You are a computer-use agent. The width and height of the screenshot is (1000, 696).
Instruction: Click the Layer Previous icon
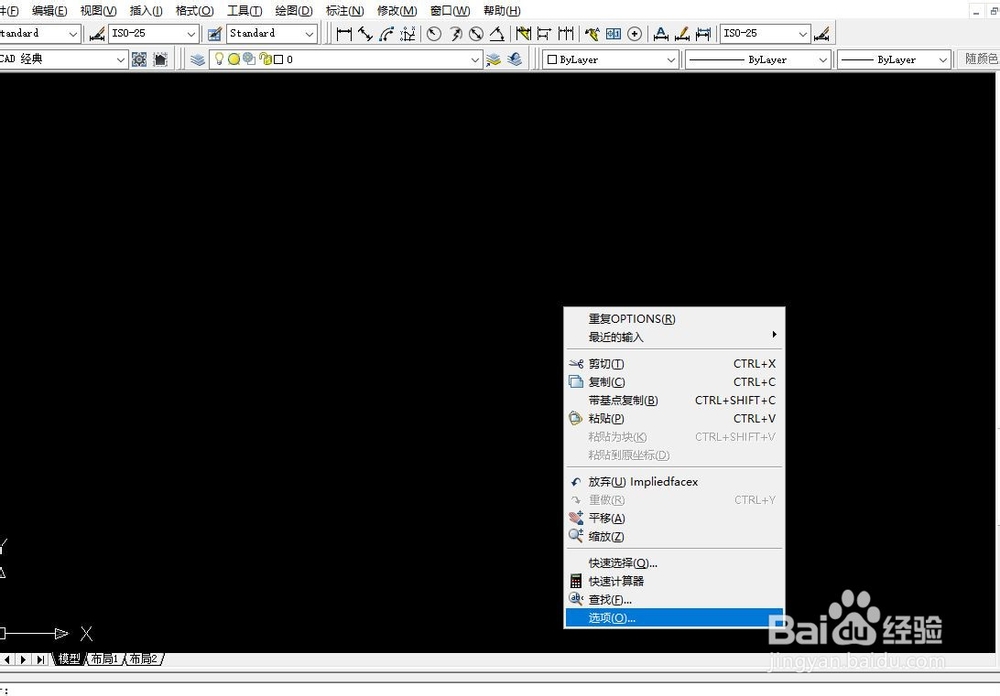click(x=515, y=59)
